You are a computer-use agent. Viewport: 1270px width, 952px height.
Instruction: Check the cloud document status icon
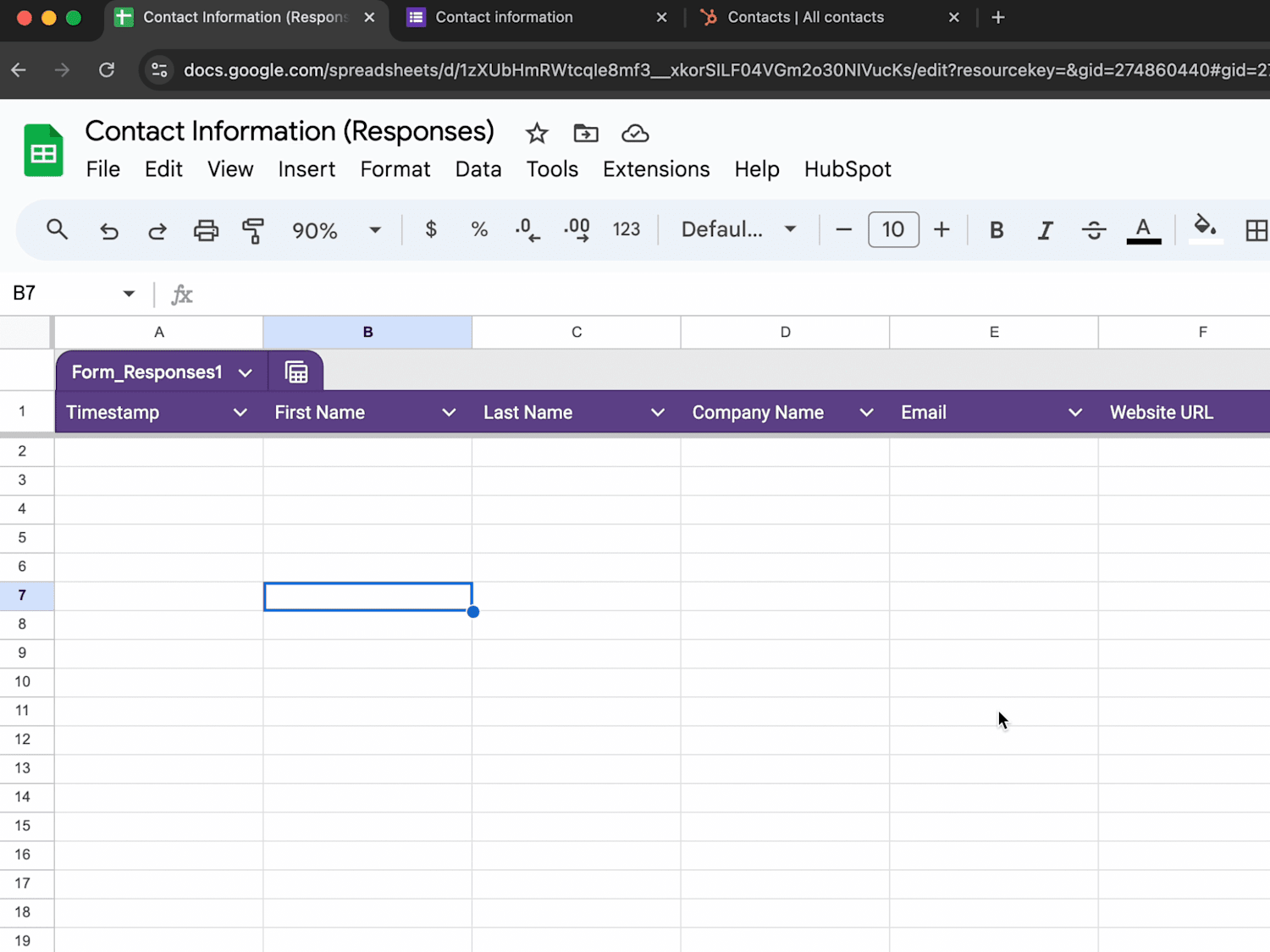click(635, 133)
